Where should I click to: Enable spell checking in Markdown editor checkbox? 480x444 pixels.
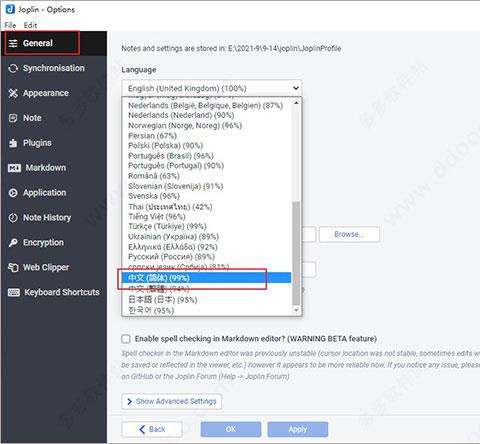click(126, 339)
